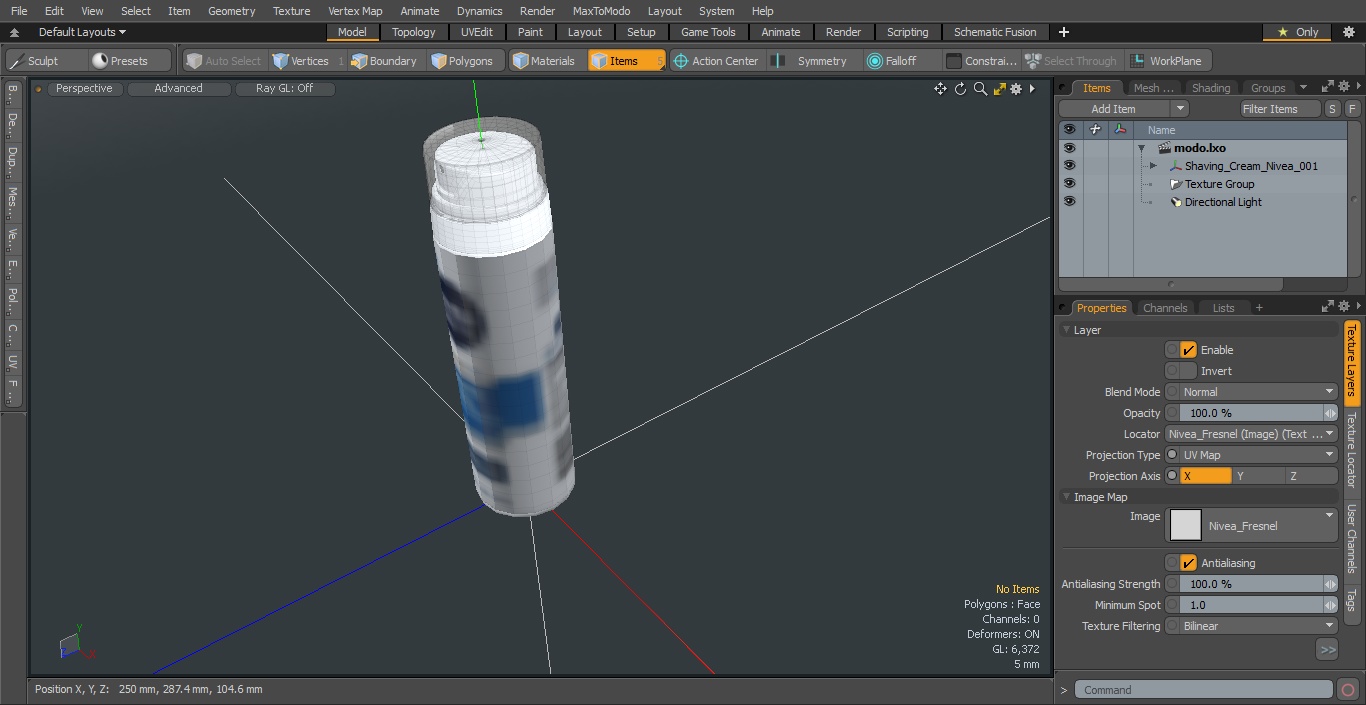This screenshot has height=705, width=1366.
Task: Open the Constraints options
Action: tap(982, 61)
